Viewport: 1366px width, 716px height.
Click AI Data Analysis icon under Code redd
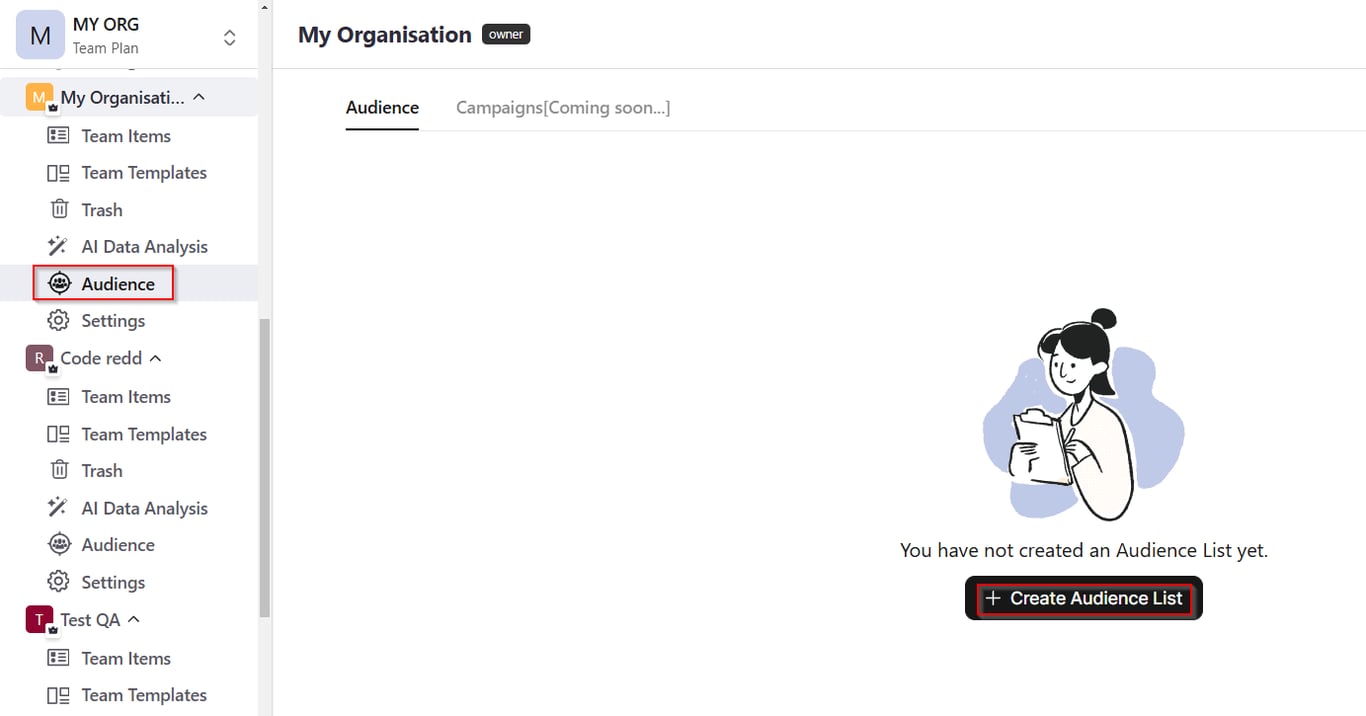pos(59,508)
